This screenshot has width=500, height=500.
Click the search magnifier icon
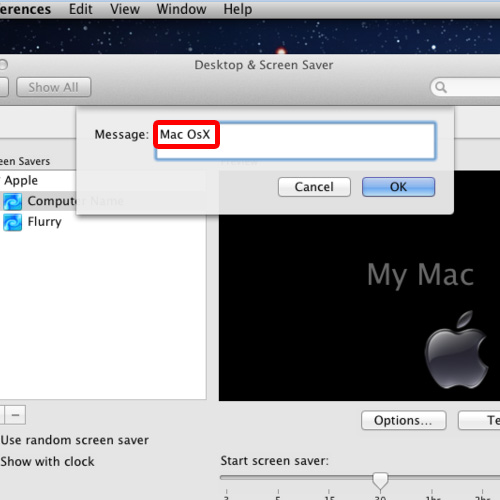click(x=441, y=87)
